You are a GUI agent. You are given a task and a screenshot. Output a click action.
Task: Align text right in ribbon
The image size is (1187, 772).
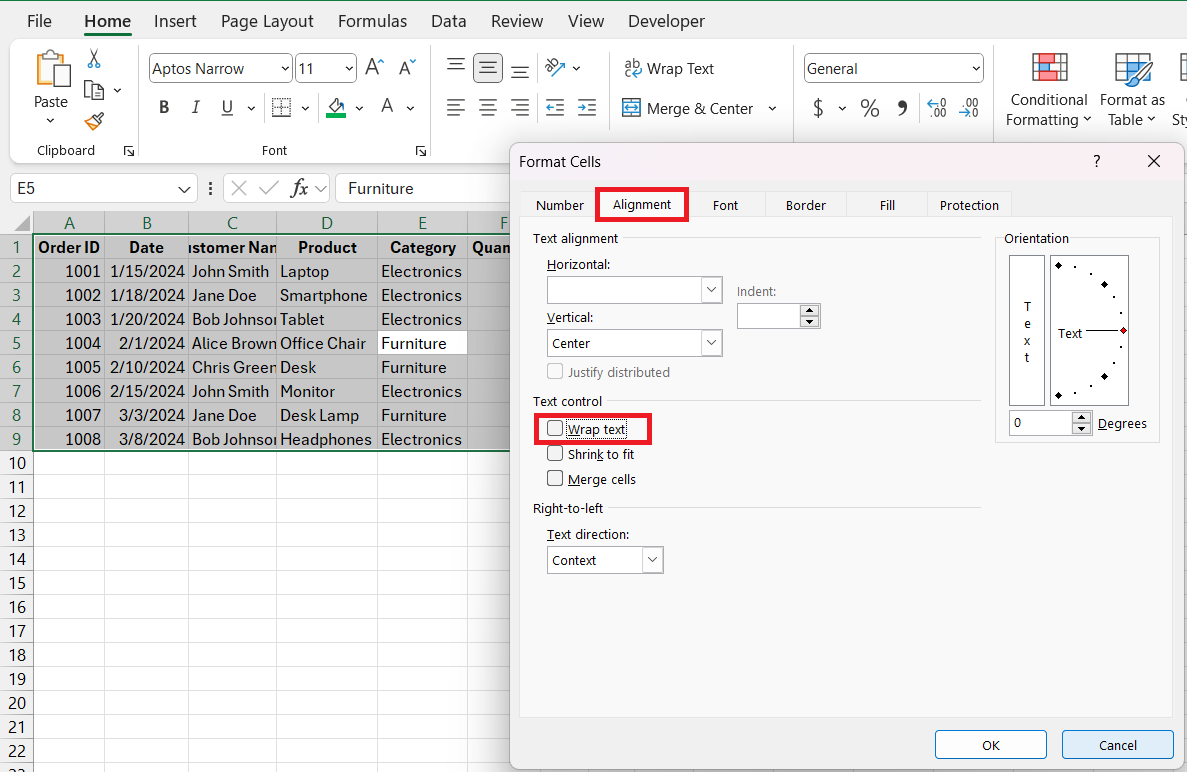pos(520,107)
